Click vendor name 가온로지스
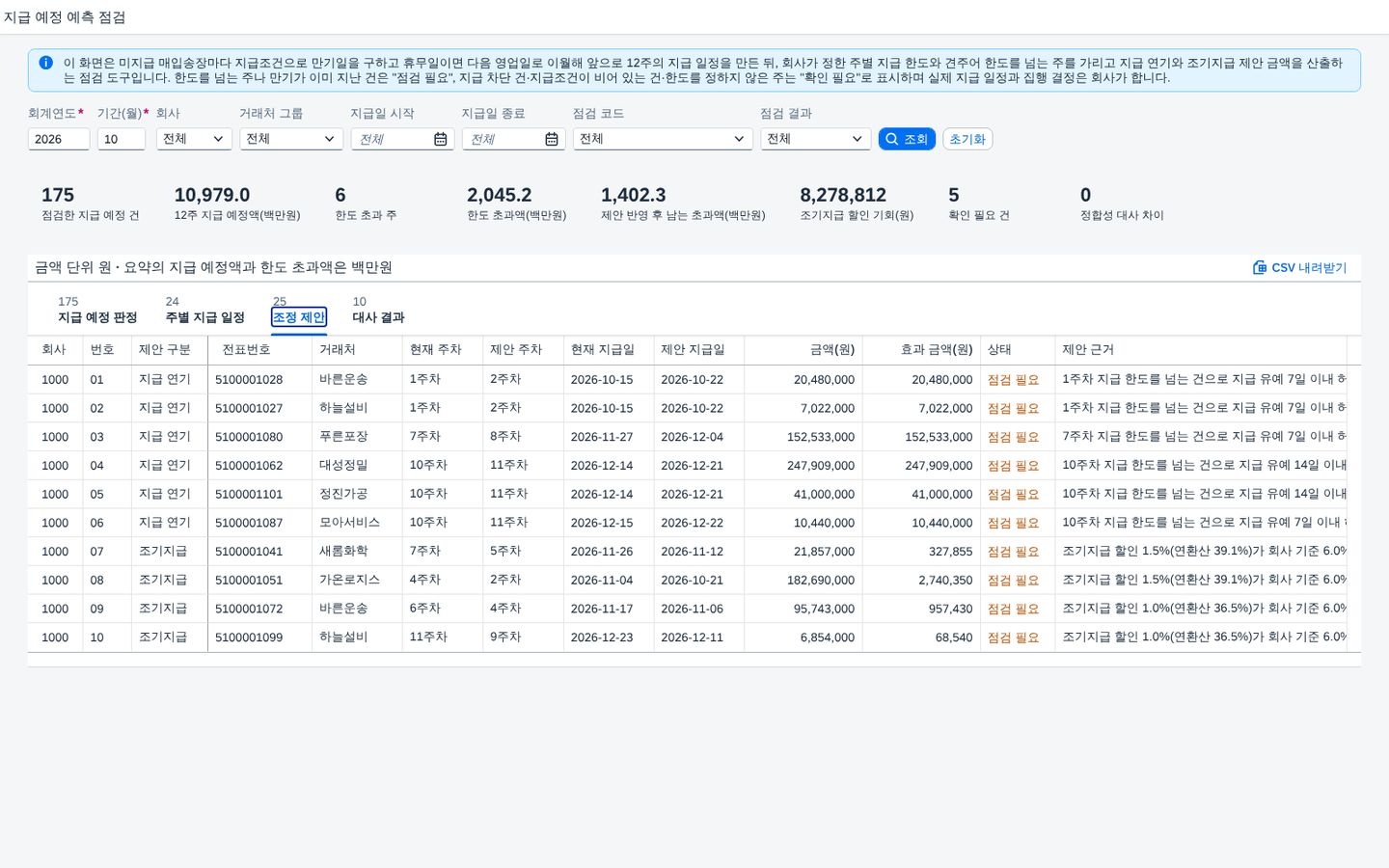The image size is (1389, 868). [x=349, y=580]
